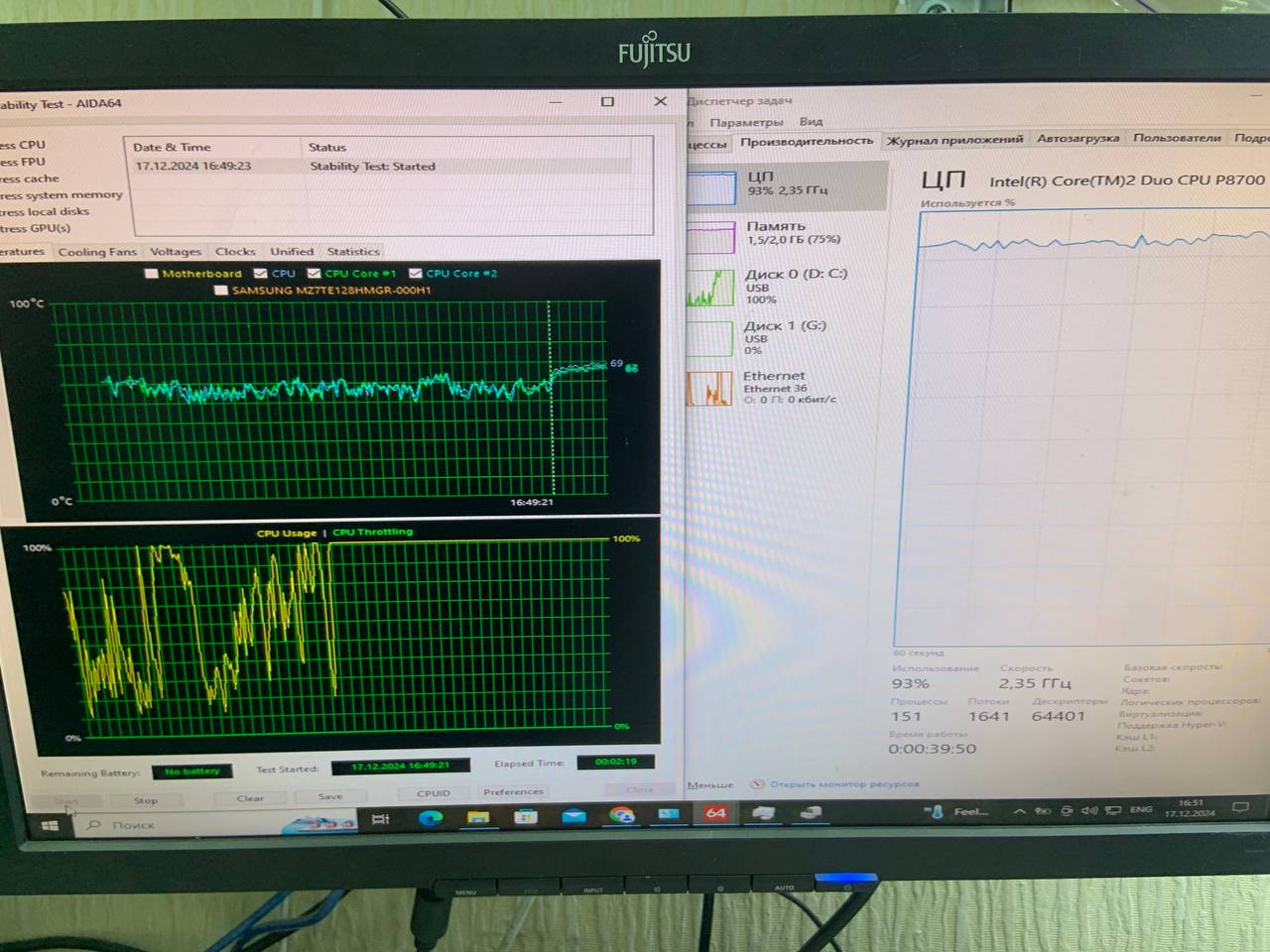Open File Explorer from the taskbar
The width and height of the screenshot is (1270, 952).
click(478, 817)
